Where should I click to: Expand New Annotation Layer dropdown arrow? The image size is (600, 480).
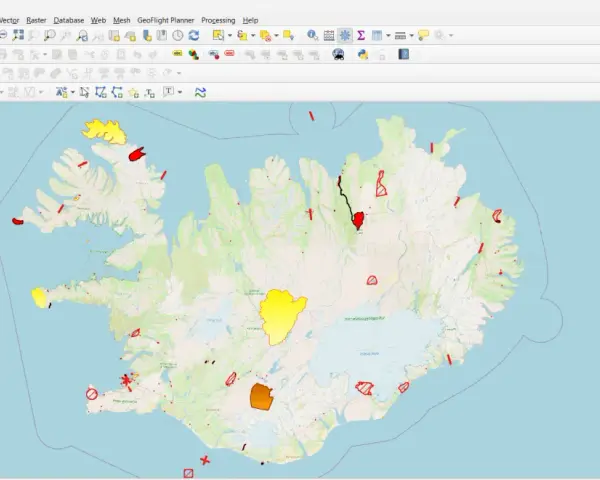pyautogui.click(x=73, y=92)
